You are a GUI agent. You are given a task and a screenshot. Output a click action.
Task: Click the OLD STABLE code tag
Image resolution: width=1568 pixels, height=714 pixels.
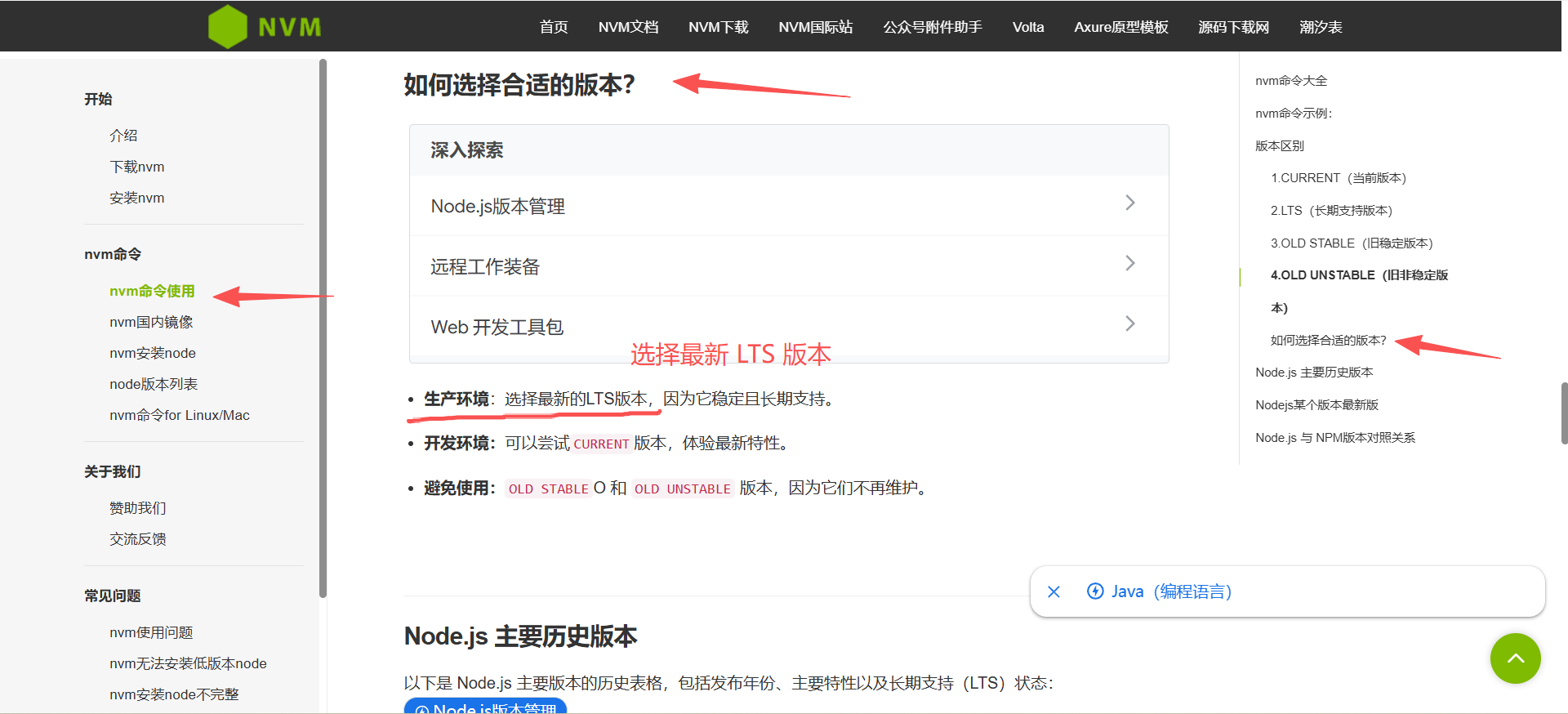click(548, 489)
